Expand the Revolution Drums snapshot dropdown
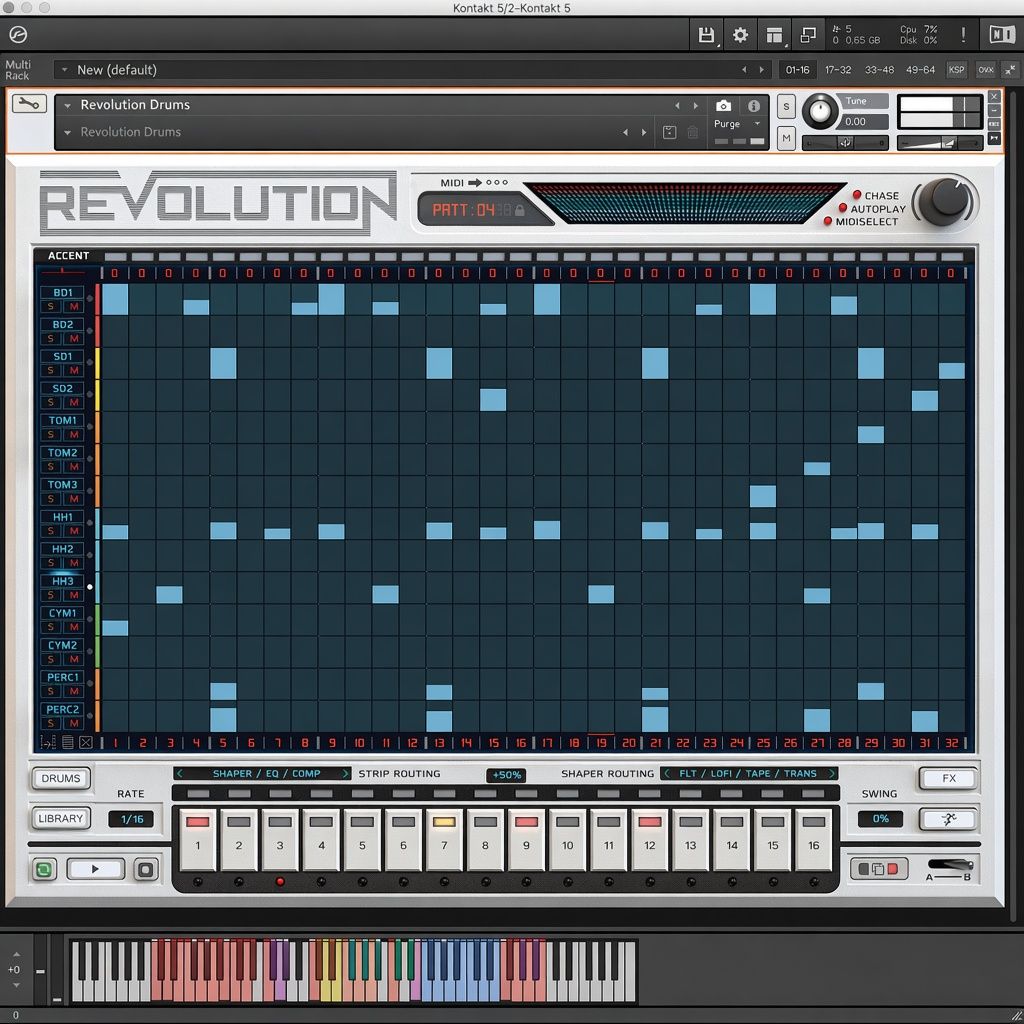The width and height of the screenshot is (1024, 1024). pos(67,133)
